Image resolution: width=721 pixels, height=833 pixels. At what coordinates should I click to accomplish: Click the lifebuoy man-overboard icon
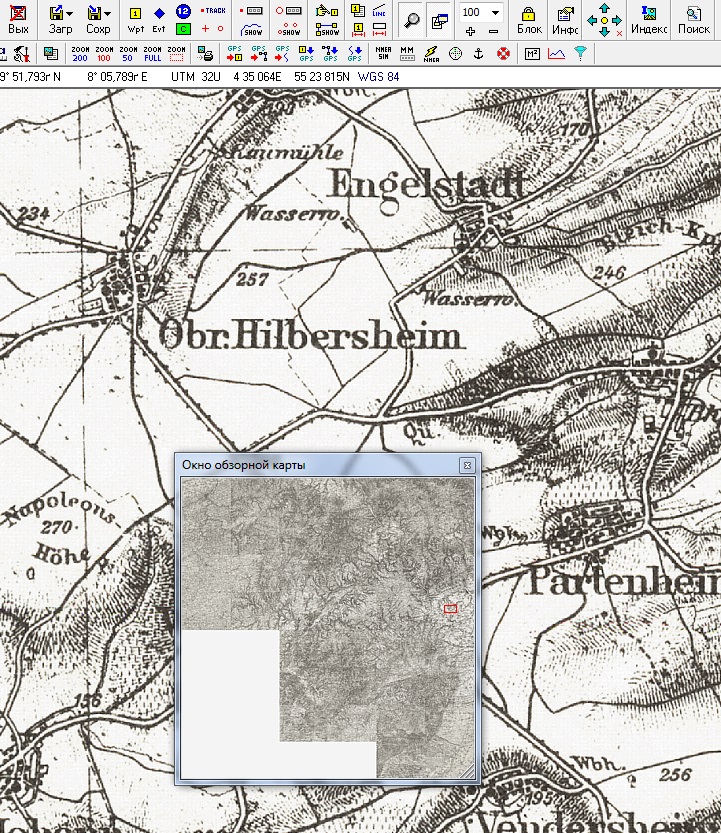tap(503, 53)
